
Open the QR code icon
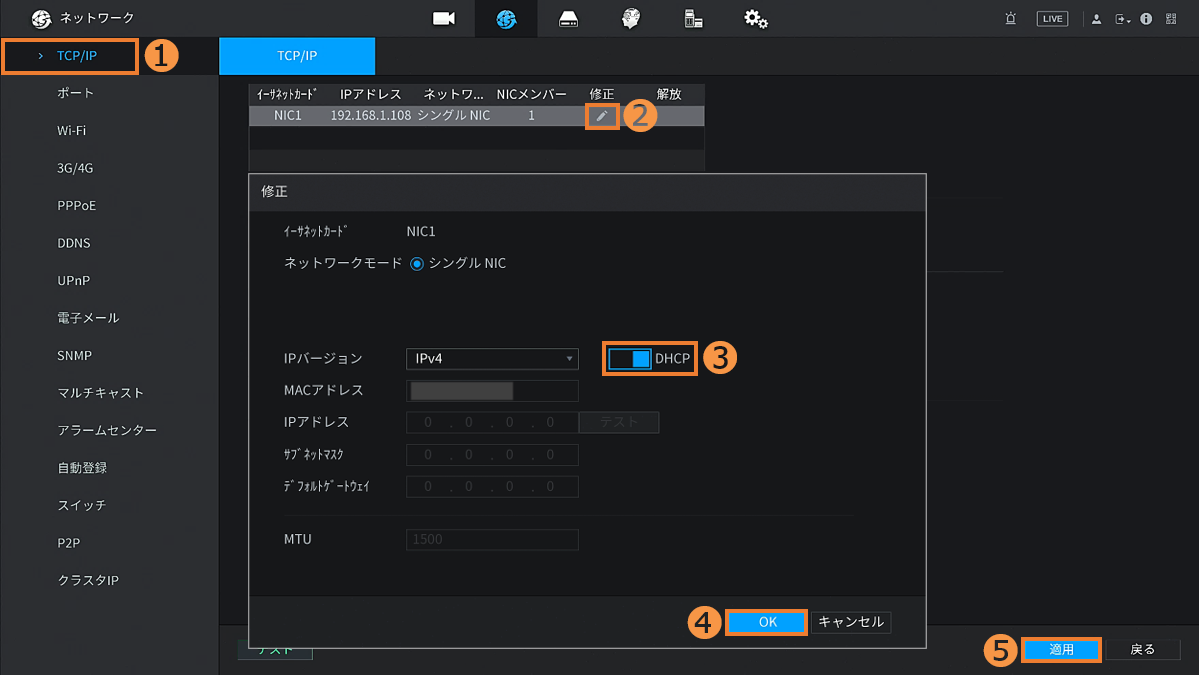pyautogui.click(x=1171, y=19)
